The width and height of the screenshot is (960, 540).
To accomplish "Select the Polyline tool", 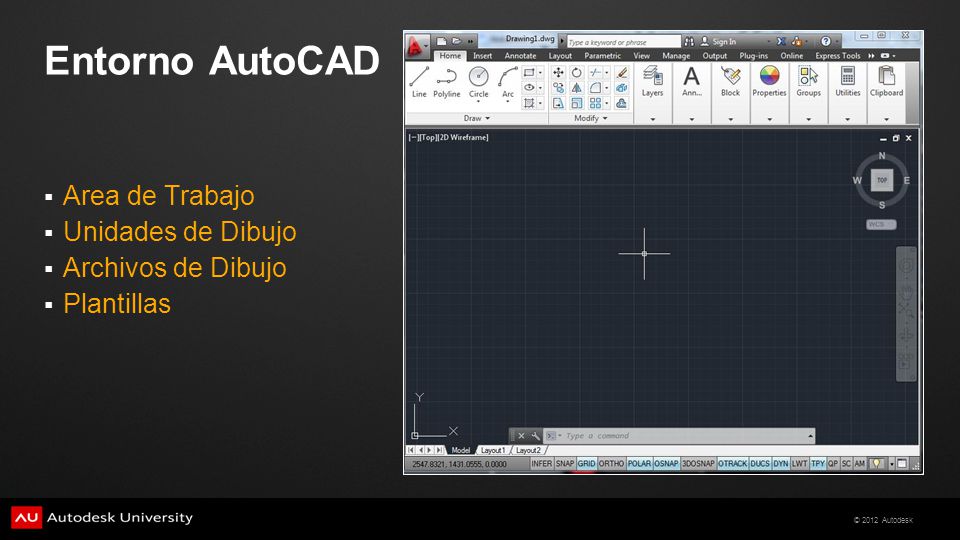I will [446, 82].
